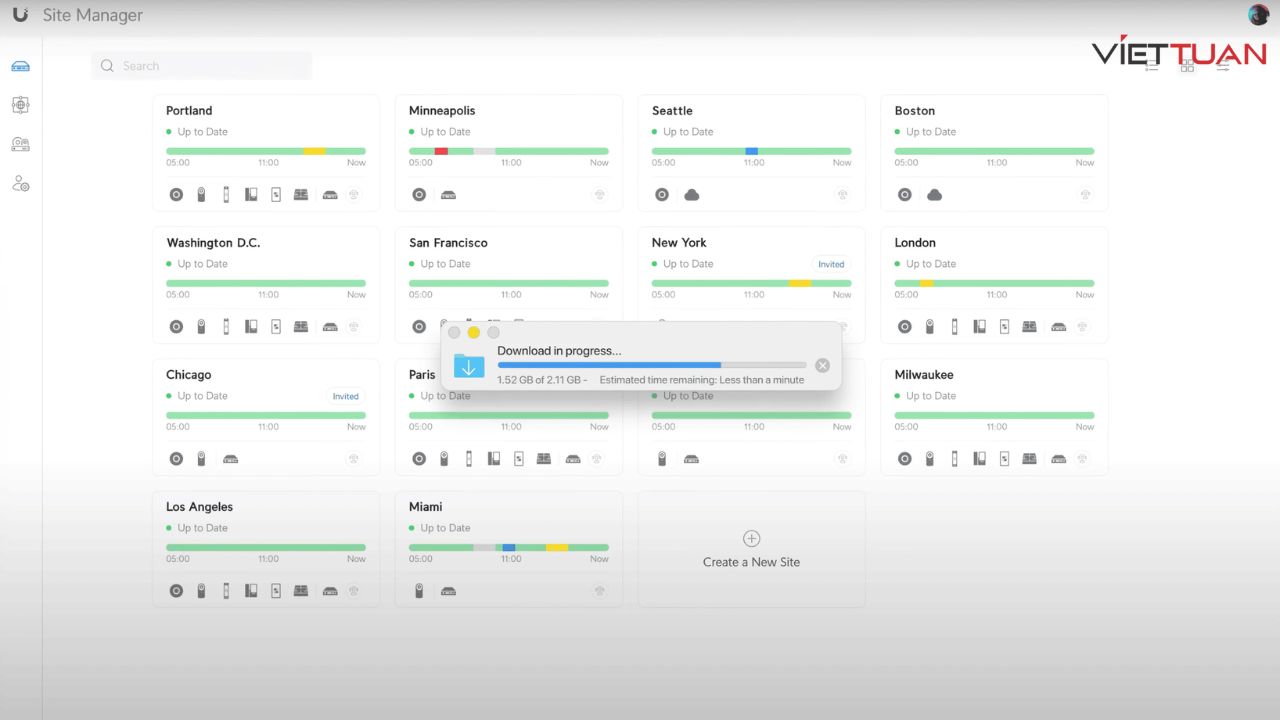The width and height of the screenshot is (1280, 720).
Task: Click the blue segment on Seattle timeline
Action: tap(752, 151)
